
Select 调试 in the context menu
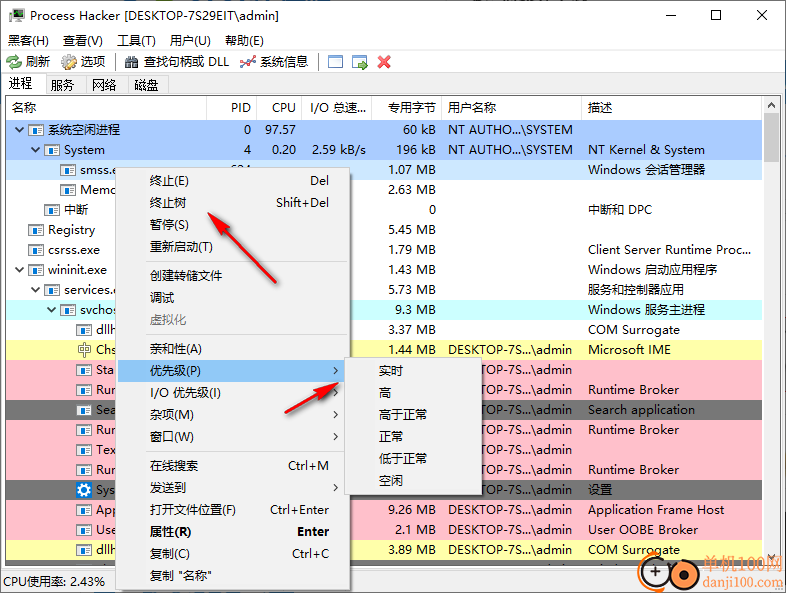pyautogui.click(x=233, y=298)
